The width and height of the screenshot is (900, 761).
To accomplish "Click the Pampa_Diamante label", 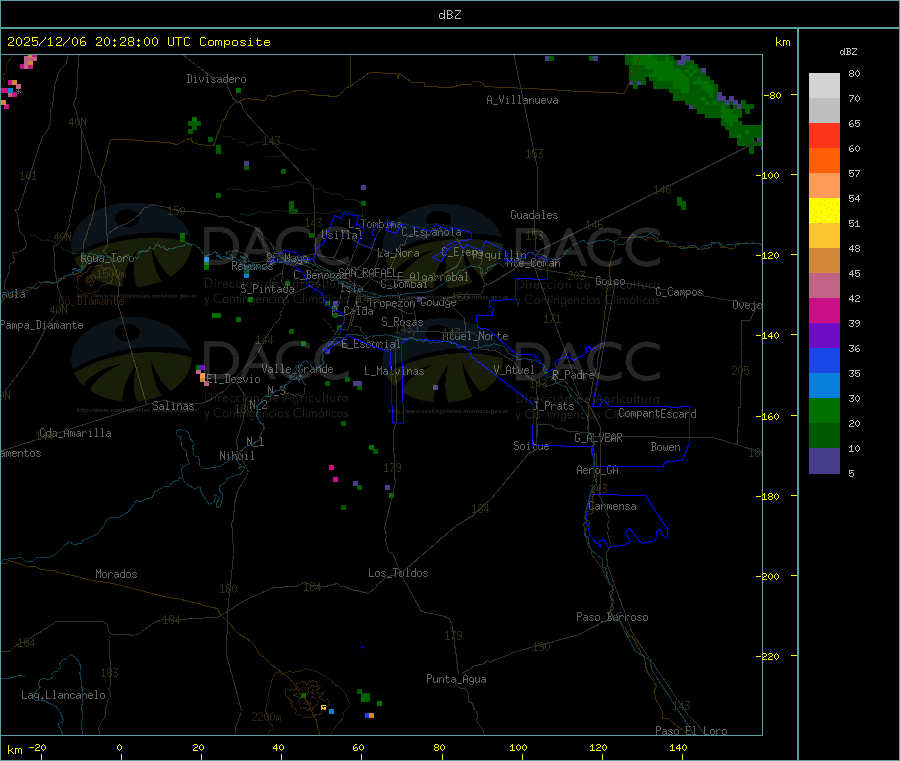I will 41,325.
